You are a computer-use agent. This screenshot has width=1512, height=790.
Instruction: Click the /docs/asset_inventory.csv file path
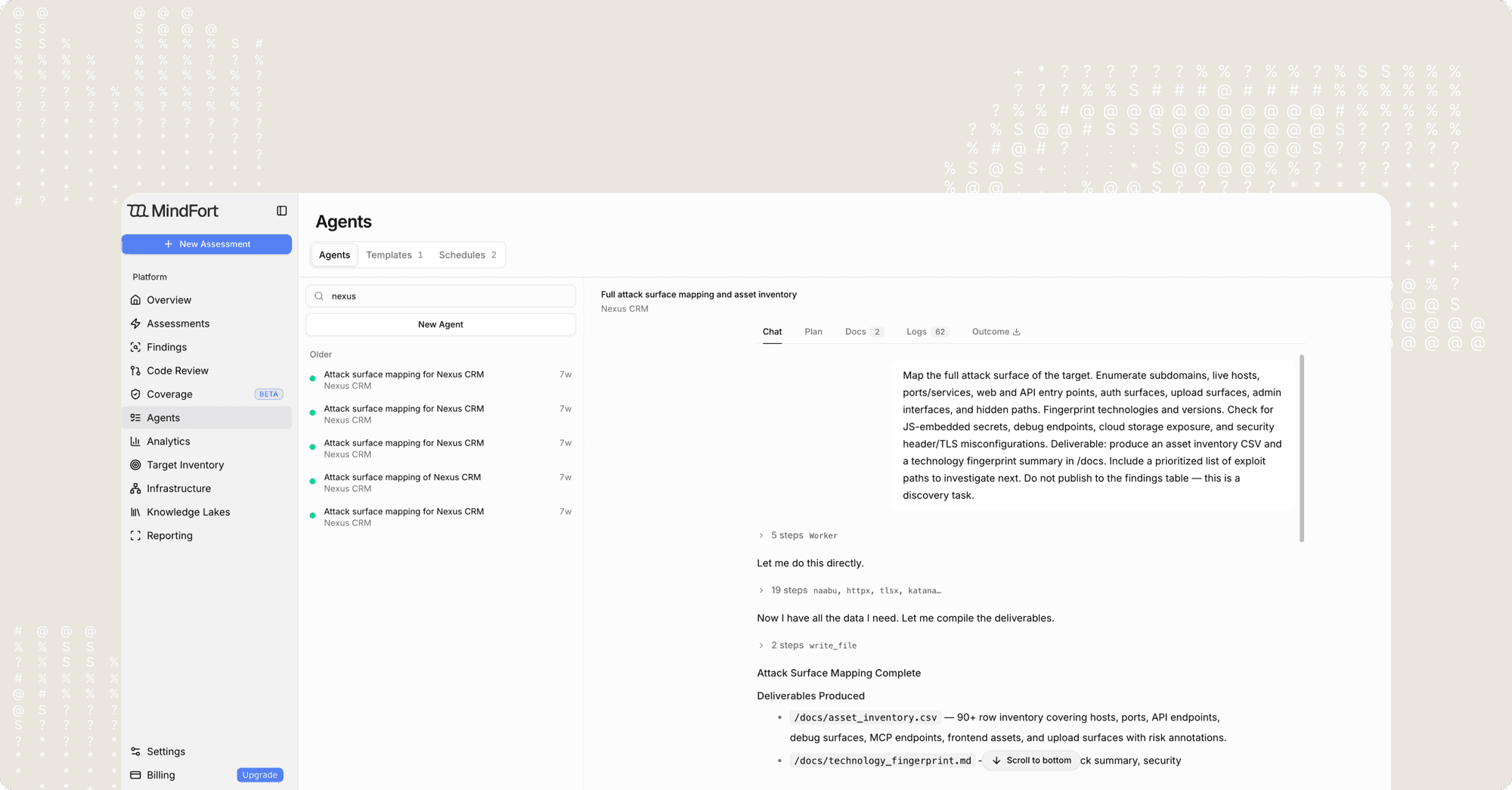click(865, 717)
